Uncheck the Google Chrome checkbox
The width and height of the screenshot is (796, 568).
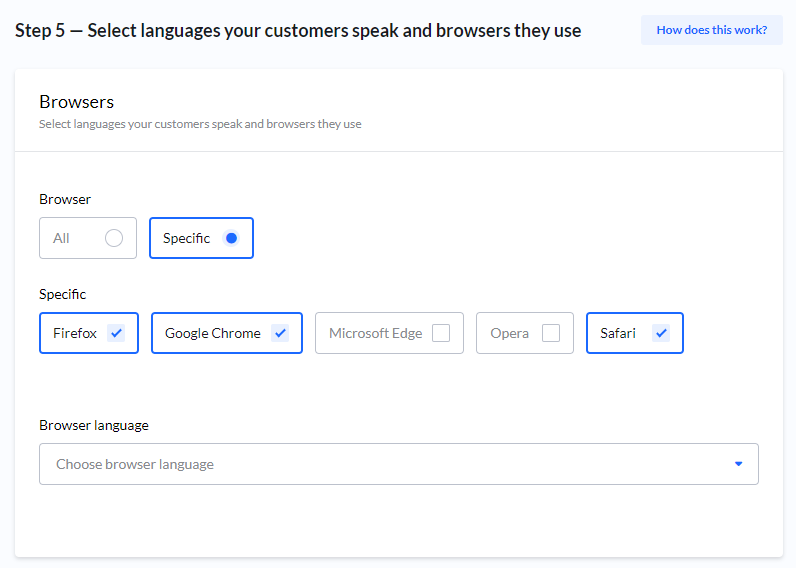coord(280,333)
